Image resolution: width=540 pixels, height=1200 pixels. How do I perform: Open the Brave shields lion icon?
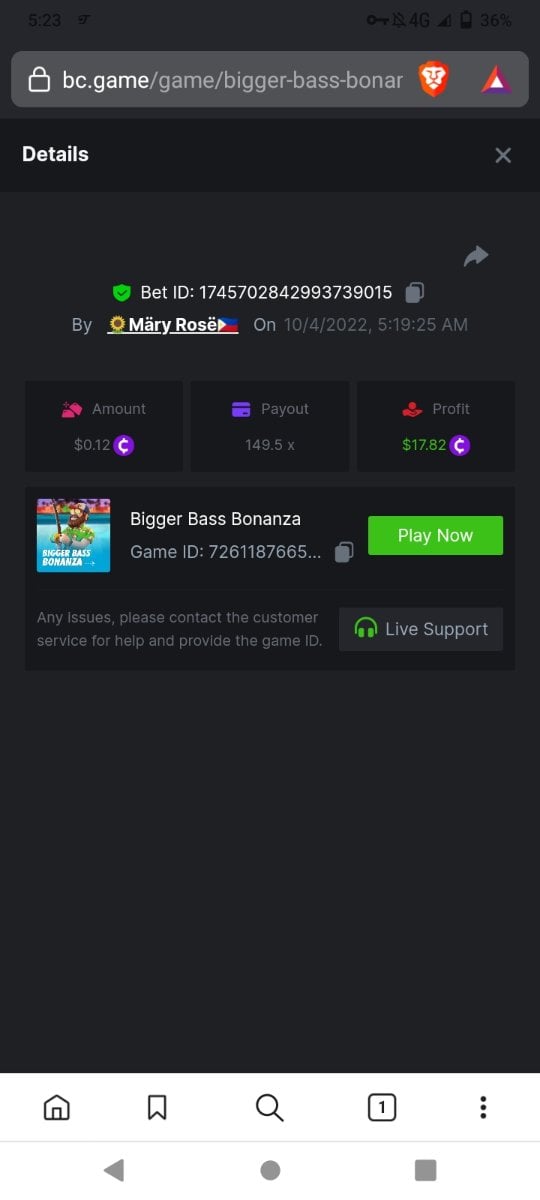(x=434, y=79)
